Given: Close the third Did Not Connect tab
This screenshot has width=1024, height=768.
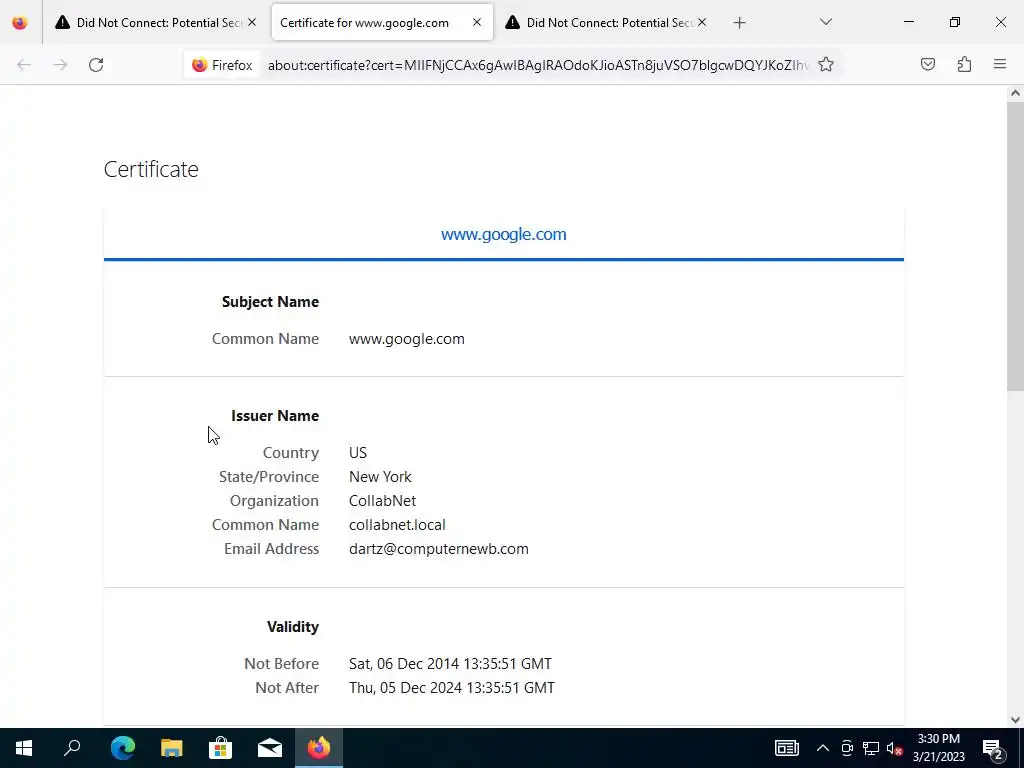Looking at the screenshot, I should (702, 22).
